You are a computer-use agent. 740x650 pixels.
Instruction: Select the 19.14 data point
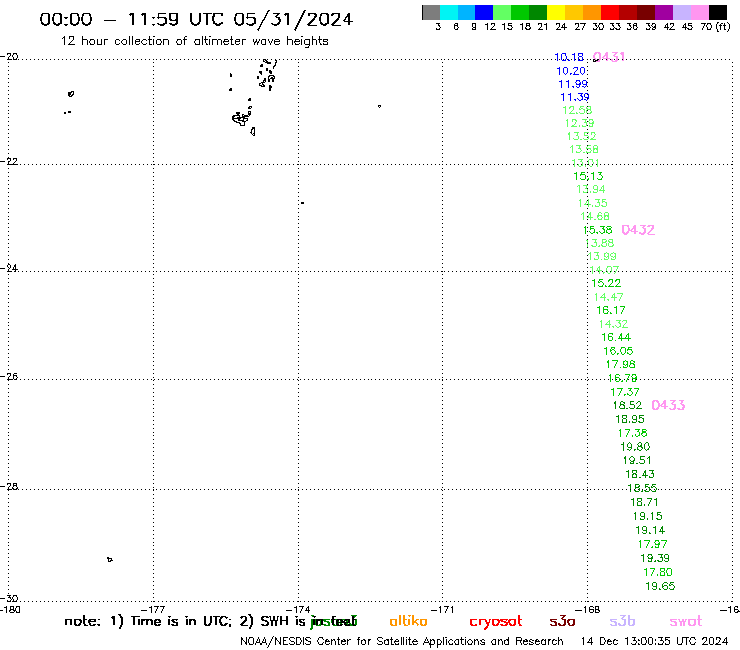click(x=650, y=530)
